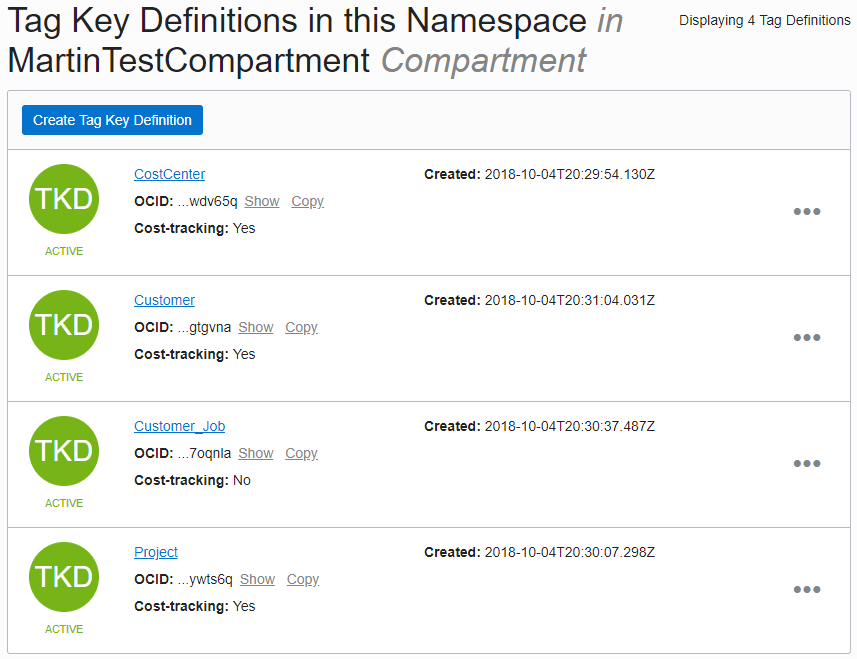Show the full OCID for CostCenter
Screen dimensions: 857x659
(x=262, y=201)
